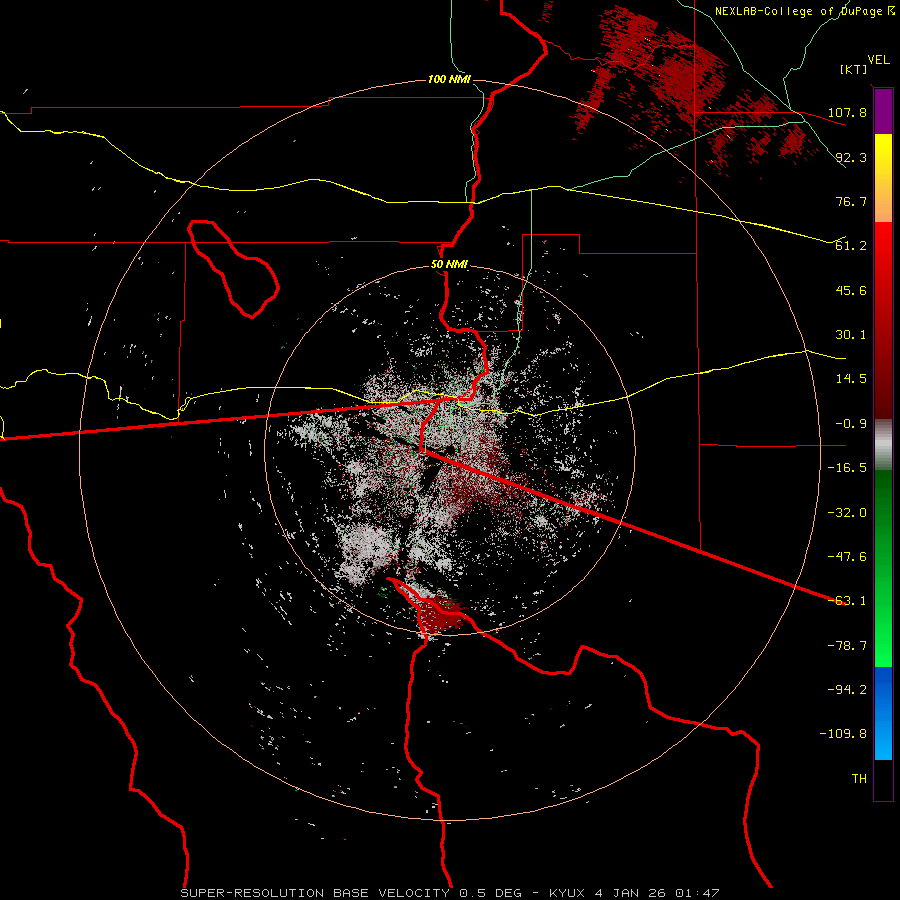Viewport: 900px width, 900px height.
Task: Pick the black TH segment of the color bar
Action: [x=883, y=780]
